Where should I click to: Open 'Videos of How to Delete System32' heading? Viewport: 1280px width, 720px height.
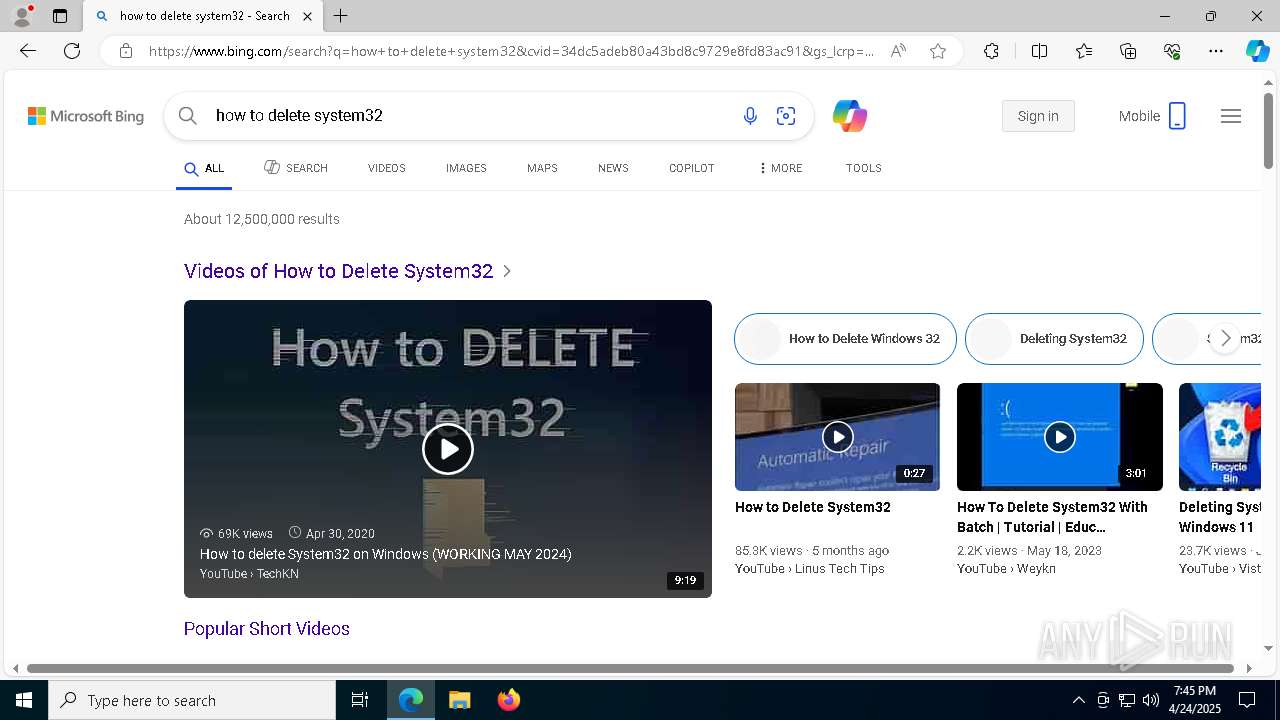tap(339, 271)
